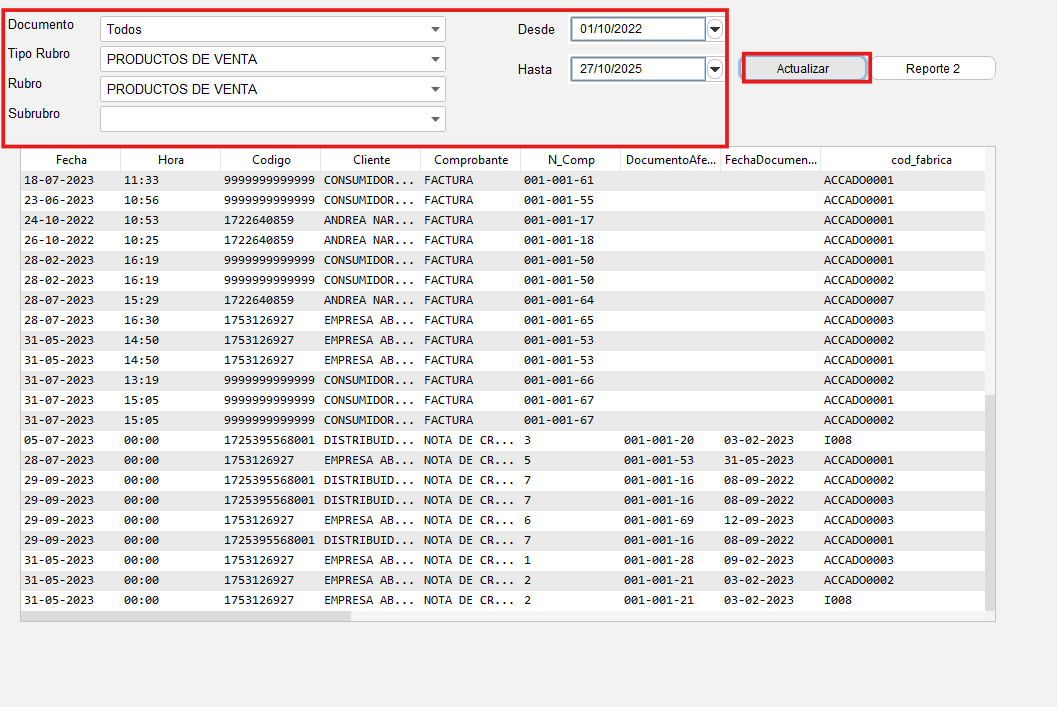Click the Hora column header
This screenshot has height=707, width=1057.
tap(171, 160)
